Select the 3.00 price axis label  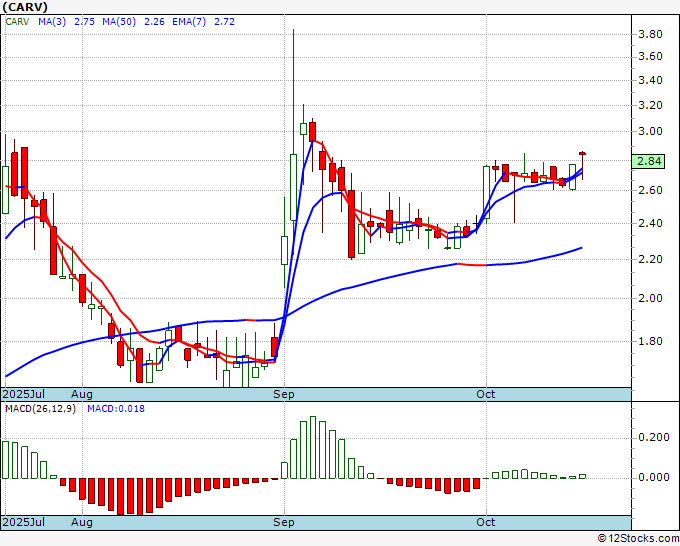650,131
